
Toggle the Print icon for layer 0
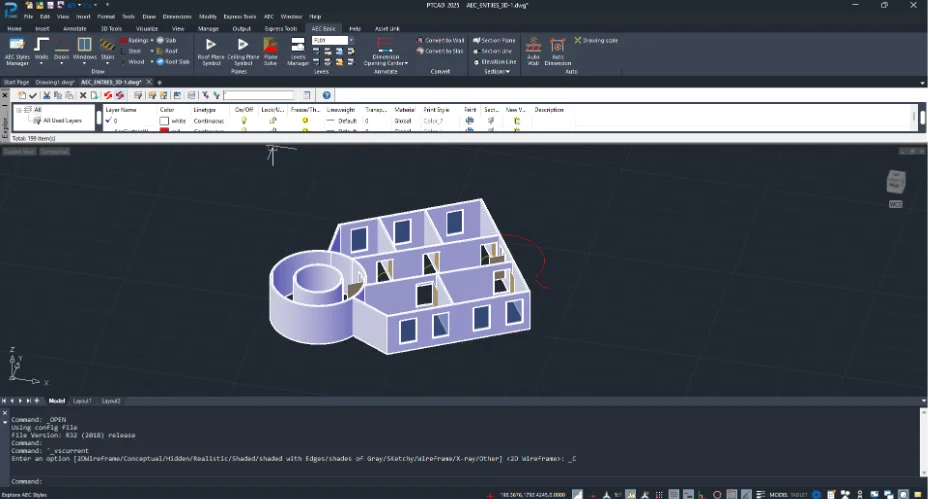click(x=469, y=121)
